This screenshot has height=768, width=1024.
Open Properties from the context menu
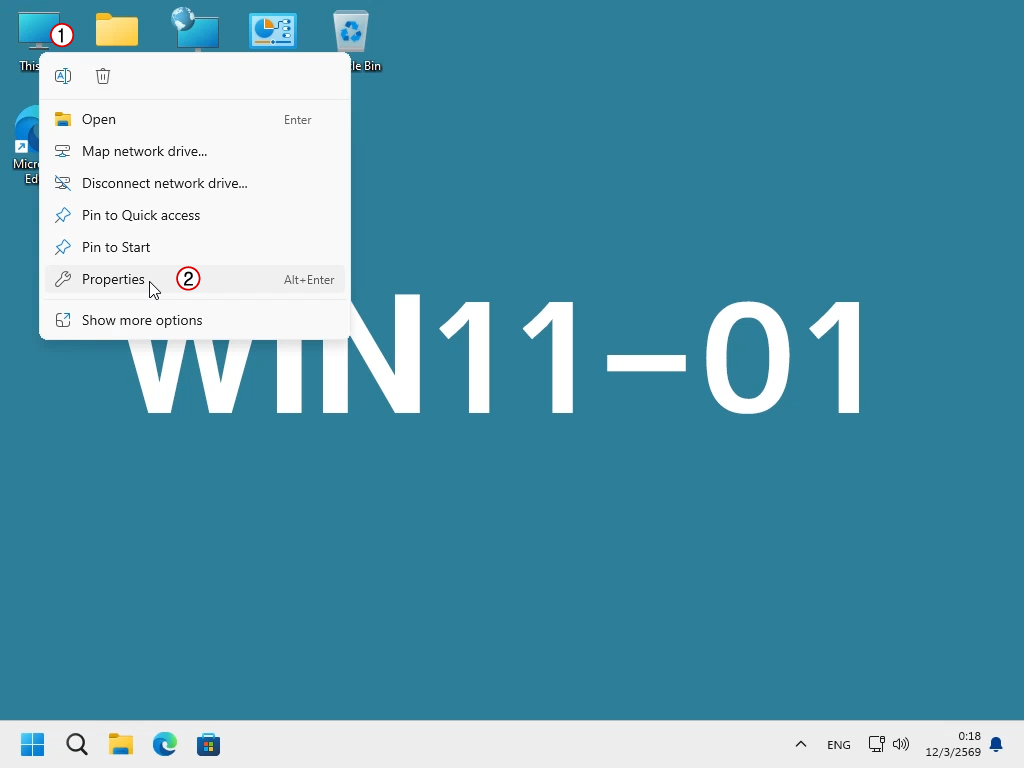click(195, 280)
